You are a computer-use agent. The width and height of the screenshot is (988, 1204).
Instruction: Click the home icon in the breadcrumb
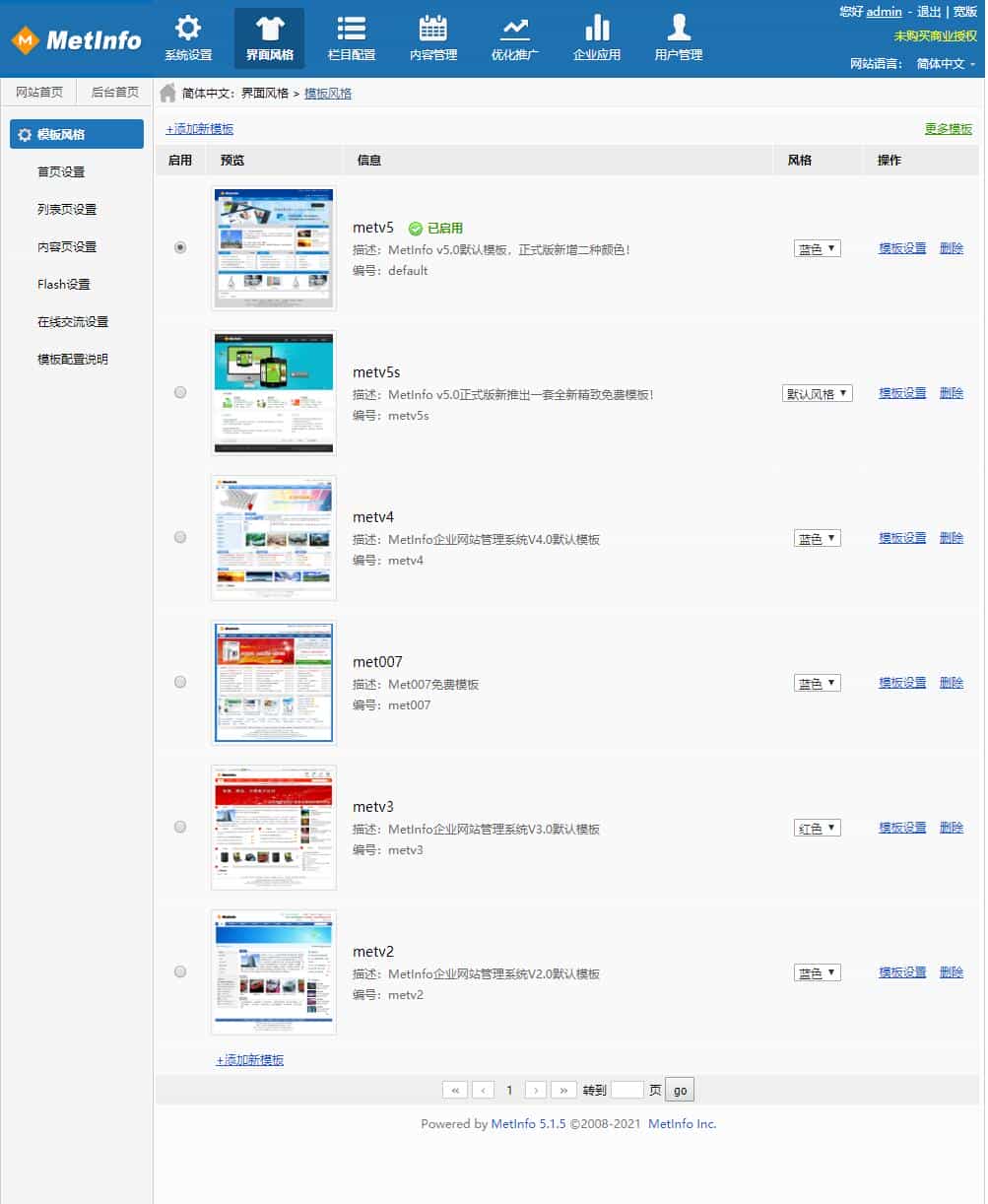coord(168,93)
